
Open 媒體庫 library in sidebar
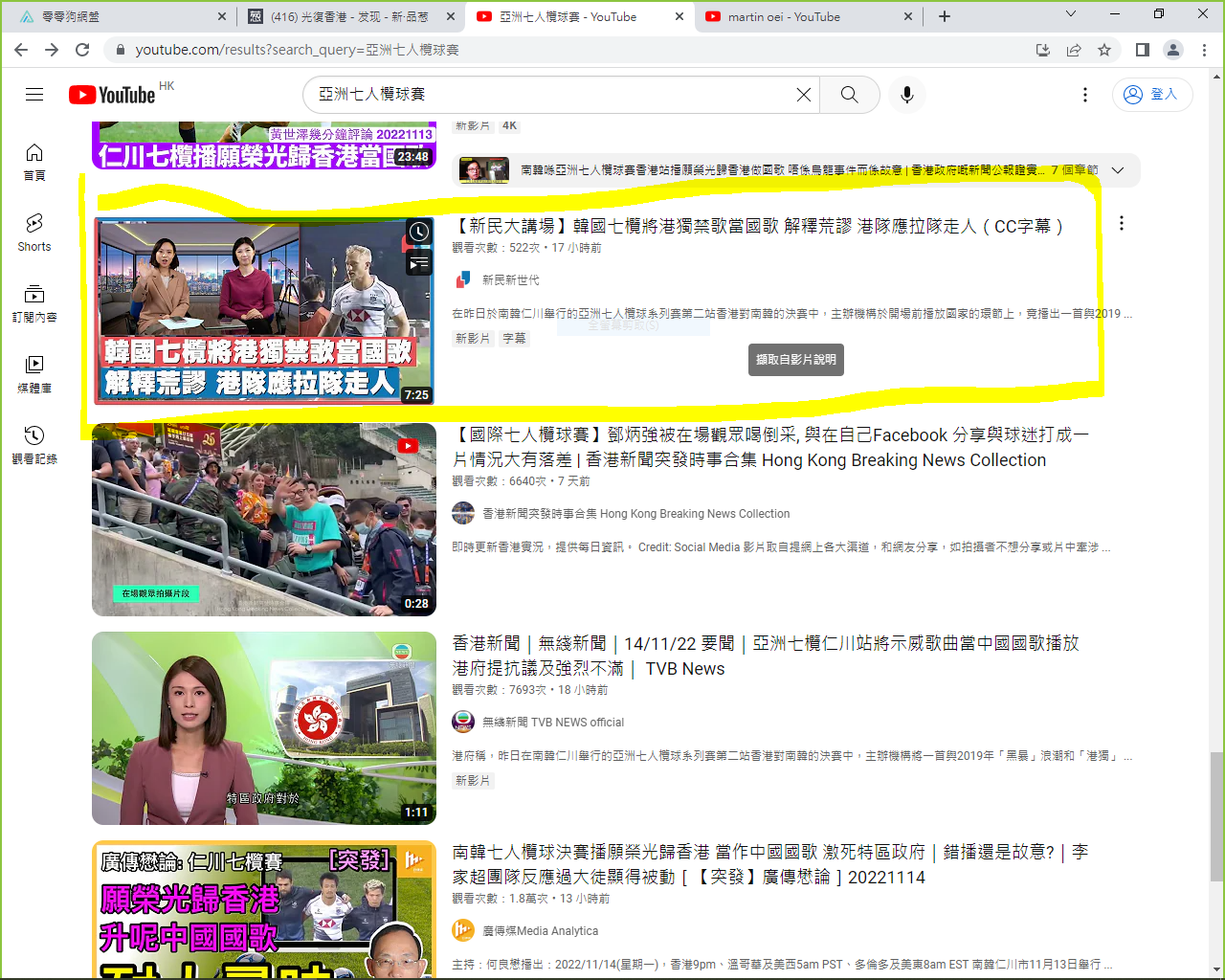pyautogui.click(x=34, y=374)
